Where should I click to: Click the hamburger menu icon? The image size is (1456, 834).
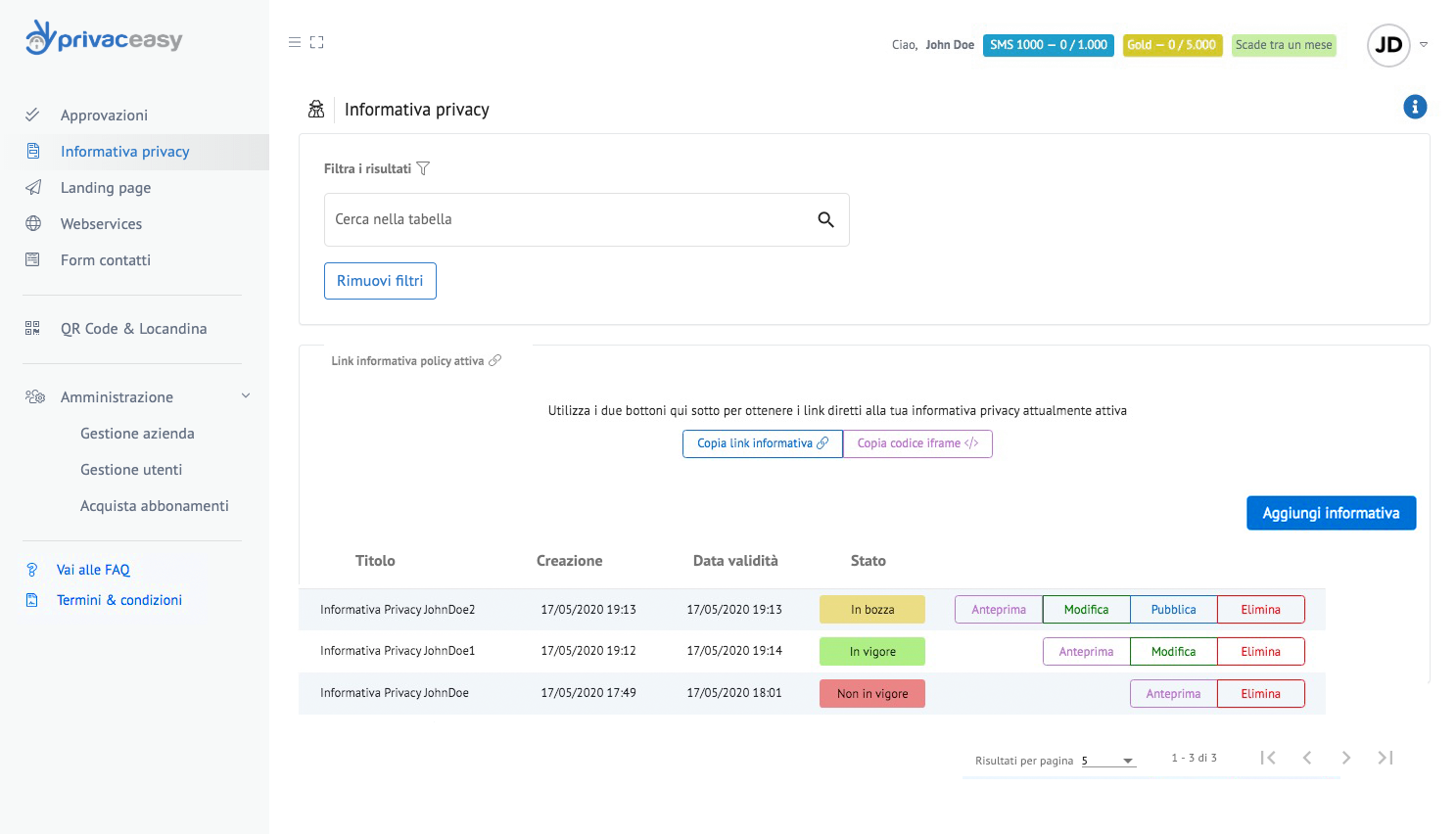pyautogui.click(x=294, y=42)
